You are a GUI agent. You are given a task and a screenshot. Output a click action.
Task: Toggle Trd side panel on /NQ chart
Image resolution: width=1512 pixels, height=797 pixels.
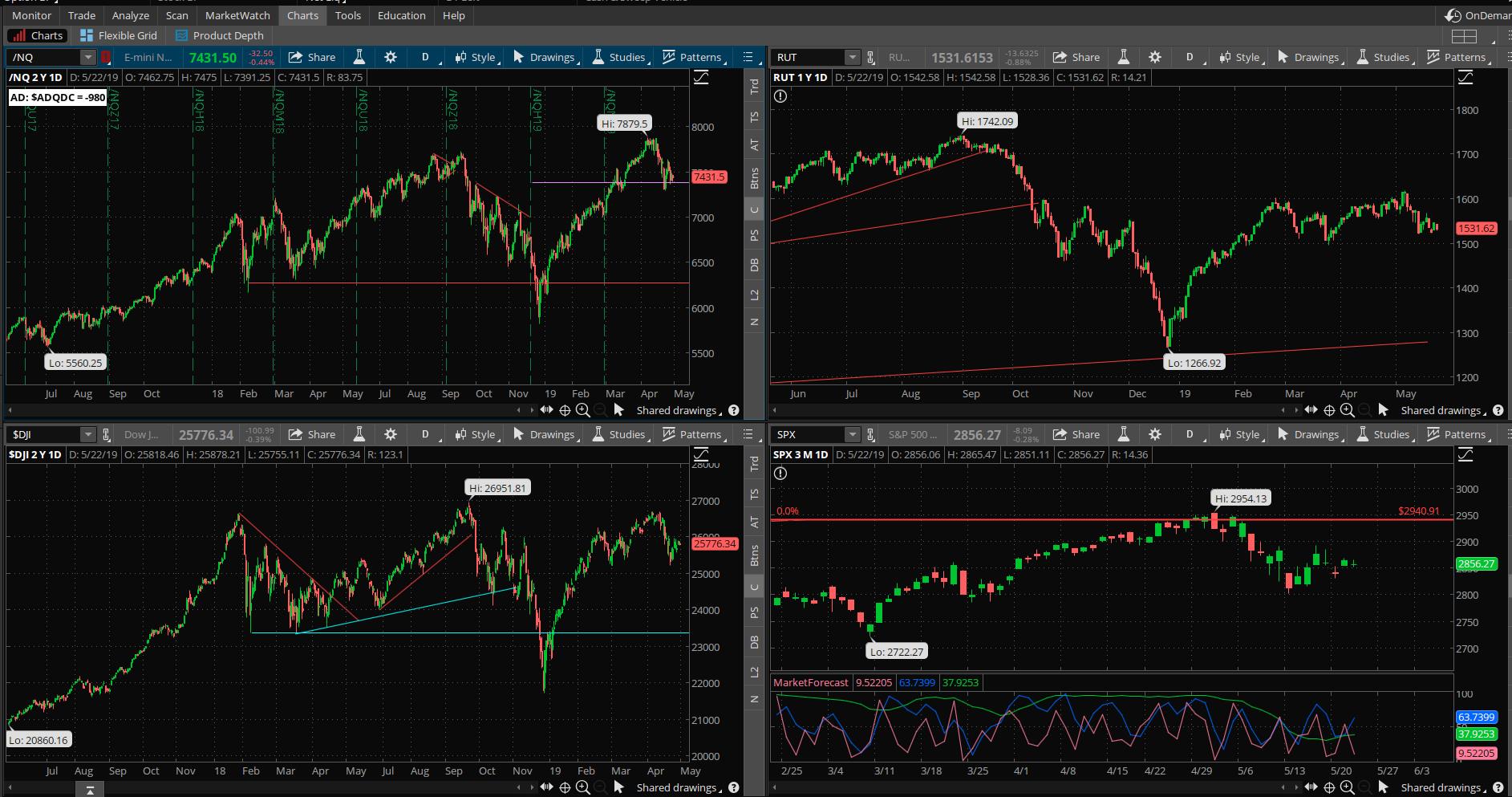754,87
